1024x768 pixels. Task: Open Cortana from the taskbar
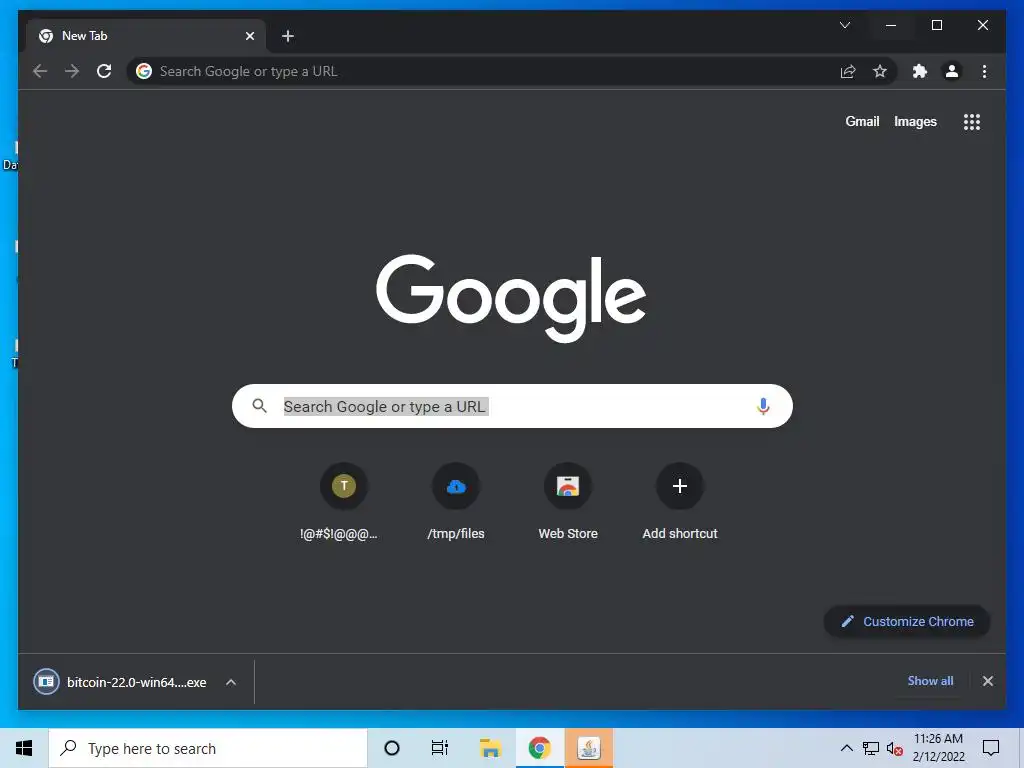point(392,748)
